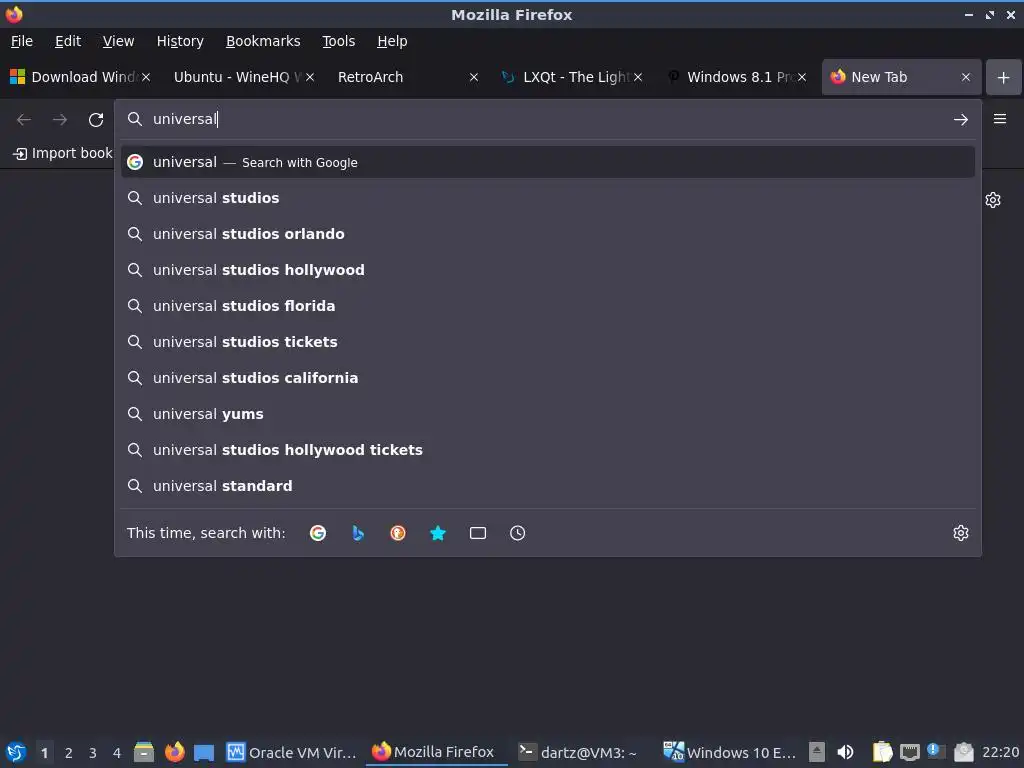Open the View menu

click(x=118, y=41)
